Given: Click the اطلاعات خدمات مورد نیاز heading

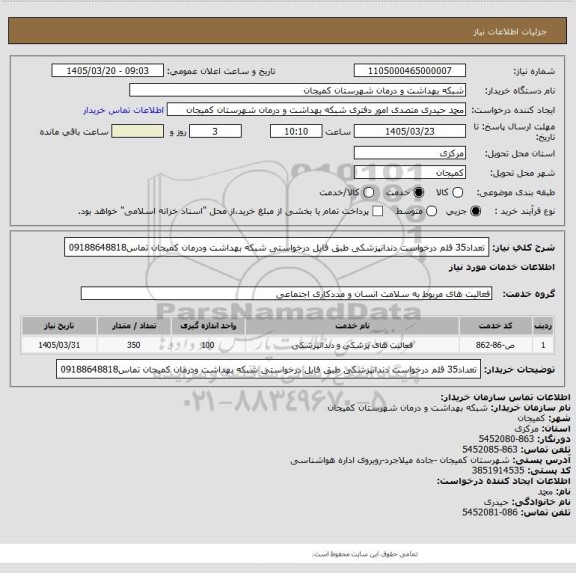Looking at the screenshot, I should click(x=502, y=267).
